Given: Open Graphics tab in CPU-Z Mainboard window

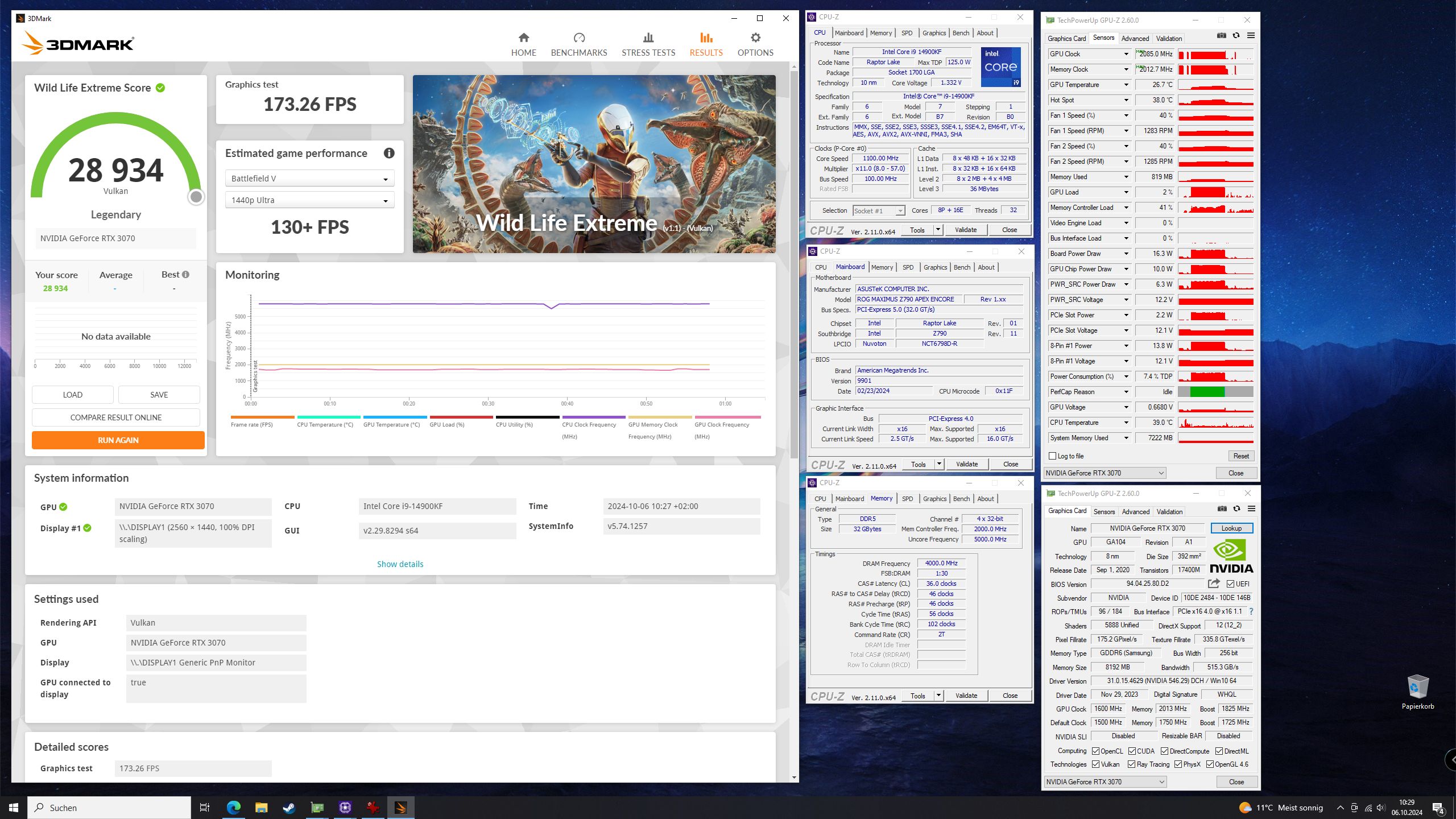Looking at the screenshot, I should tap(935, 267).
